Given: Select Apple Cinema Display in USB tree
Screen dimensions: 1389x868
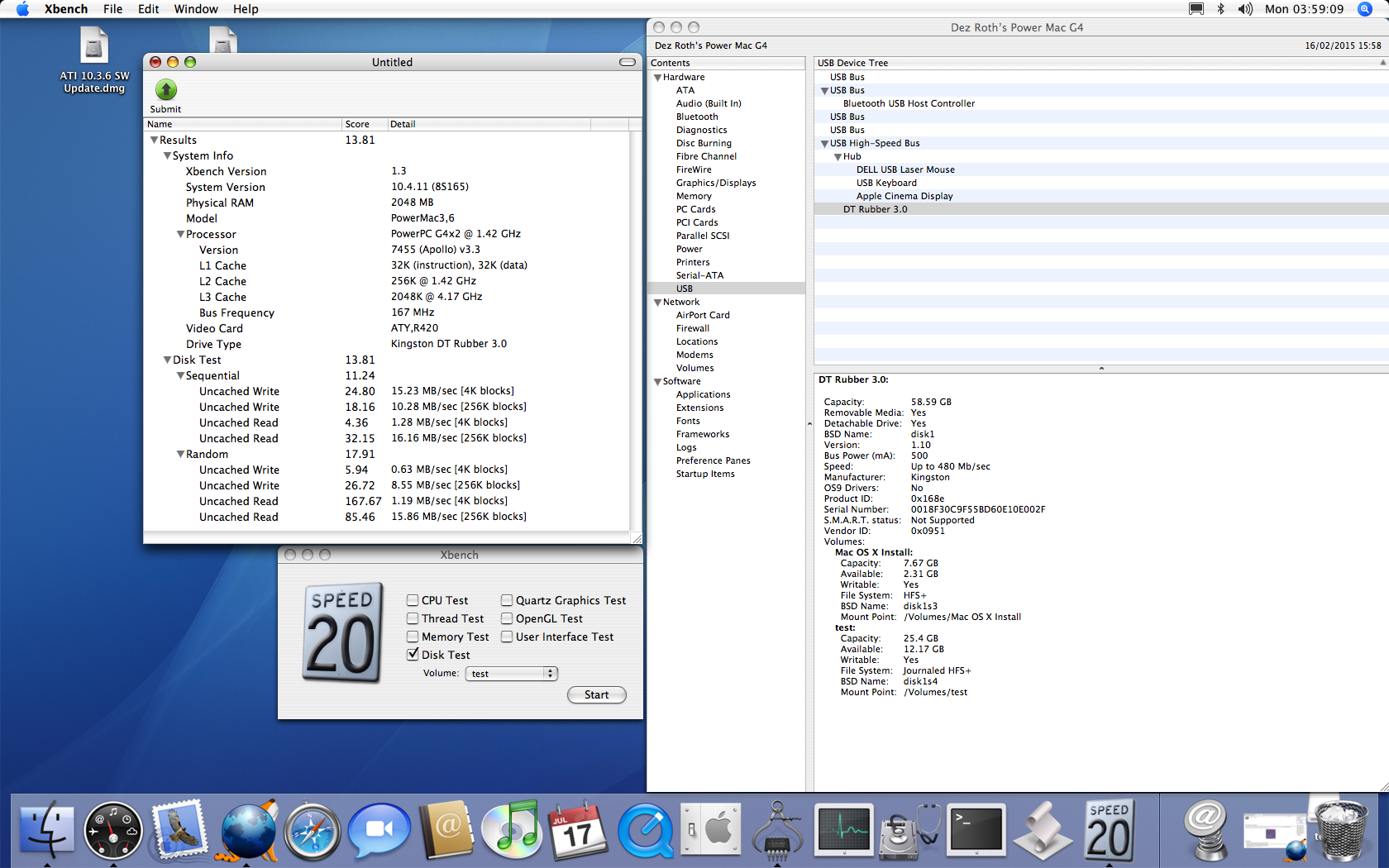Looking at the screenshot, I should pos(905,196).
